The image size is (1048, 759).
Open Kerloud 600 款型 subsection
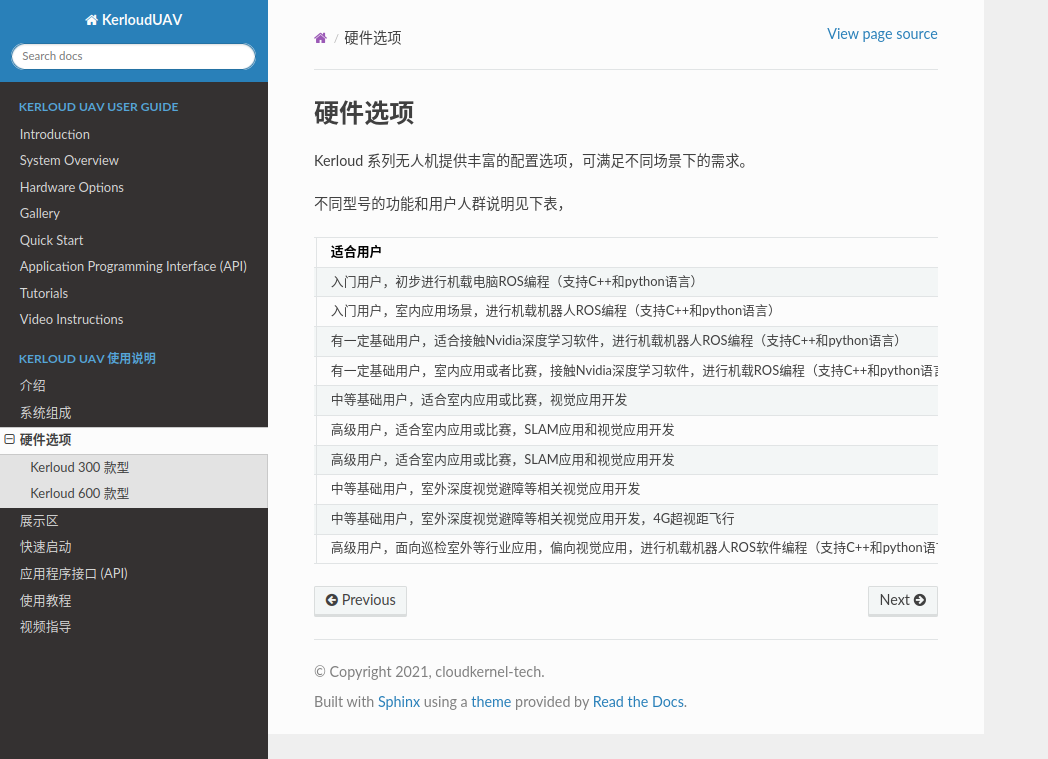click(x=80, y=493)
